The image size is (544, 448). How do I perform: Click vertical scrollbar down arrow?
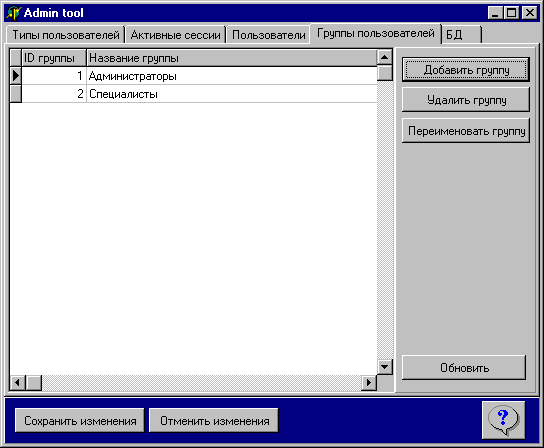pos(384,367)
